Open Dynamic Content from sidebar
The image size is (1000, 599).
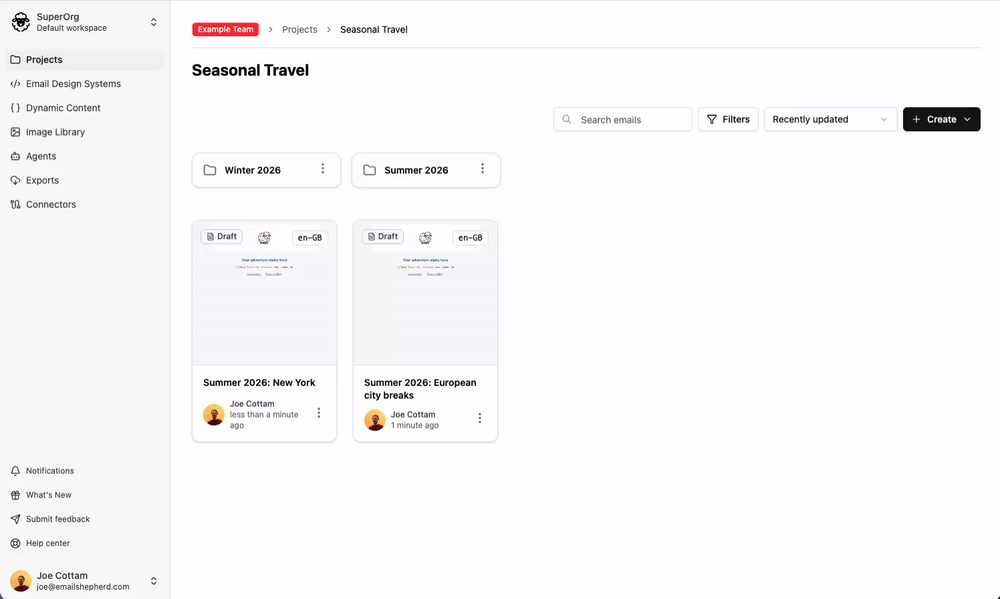pyautogui.click(x=84, y=108)
